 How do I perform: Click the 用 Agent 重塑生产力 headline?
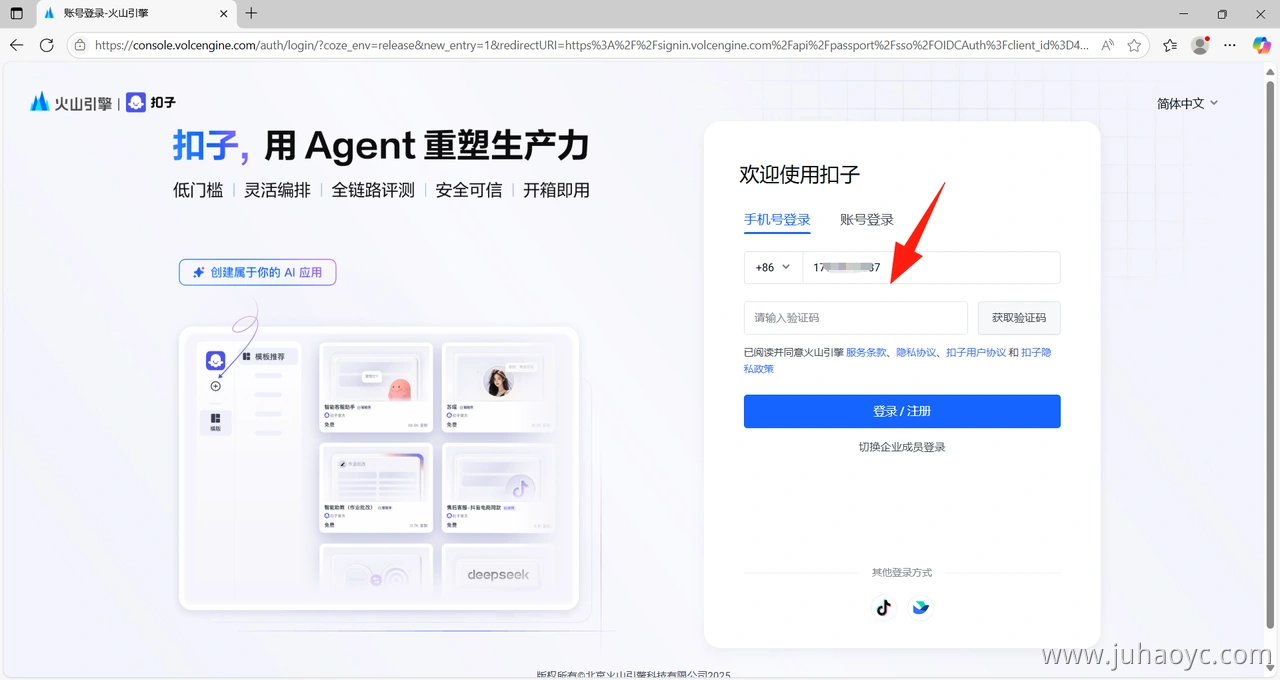click(x=427, y=146)
